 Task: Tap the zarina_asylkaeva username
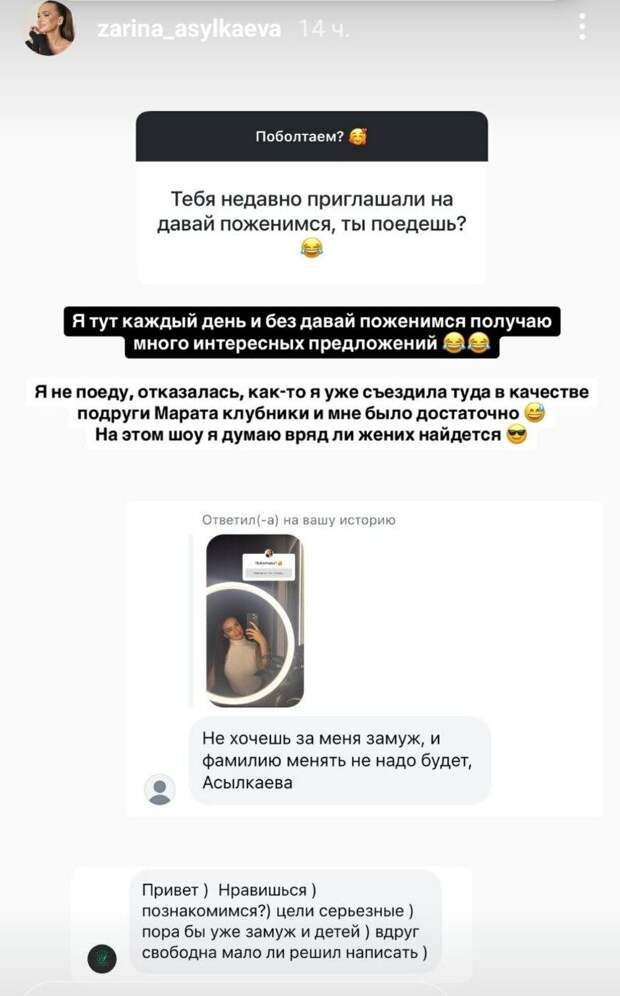(x=189, y=29)
